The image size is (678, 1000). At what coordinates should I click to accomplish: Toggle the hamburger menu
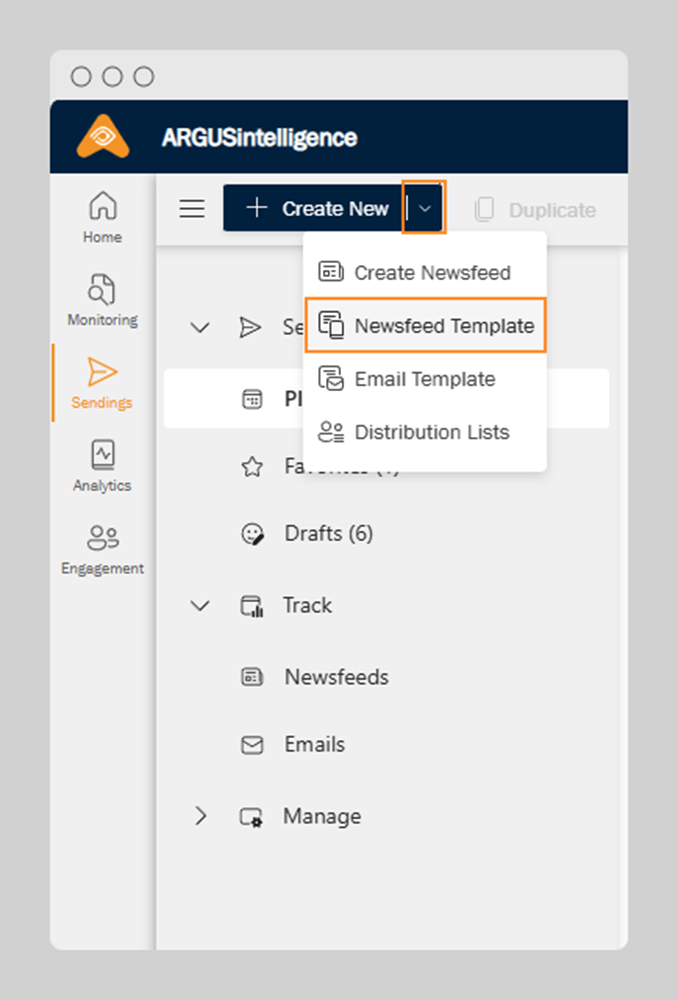[x=191, y=209]
